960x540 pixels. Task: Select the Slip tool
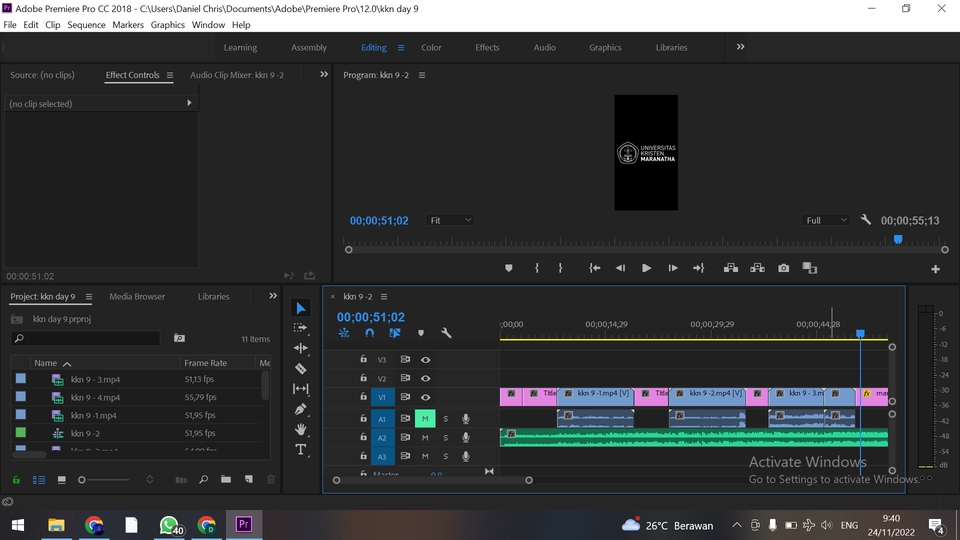(301, 389)
